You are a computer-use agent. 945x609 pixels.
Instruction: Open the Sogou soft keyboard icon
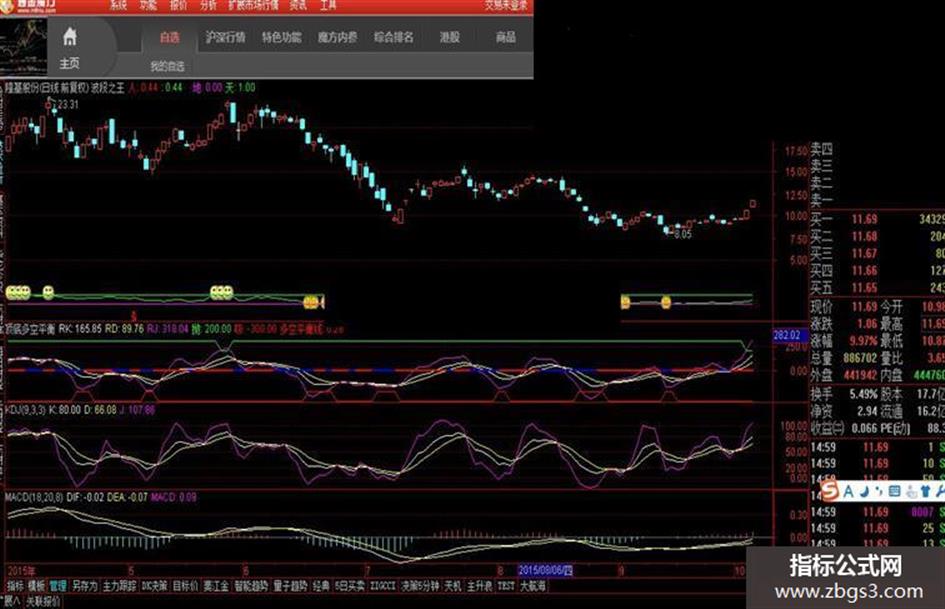pos(894,492)
